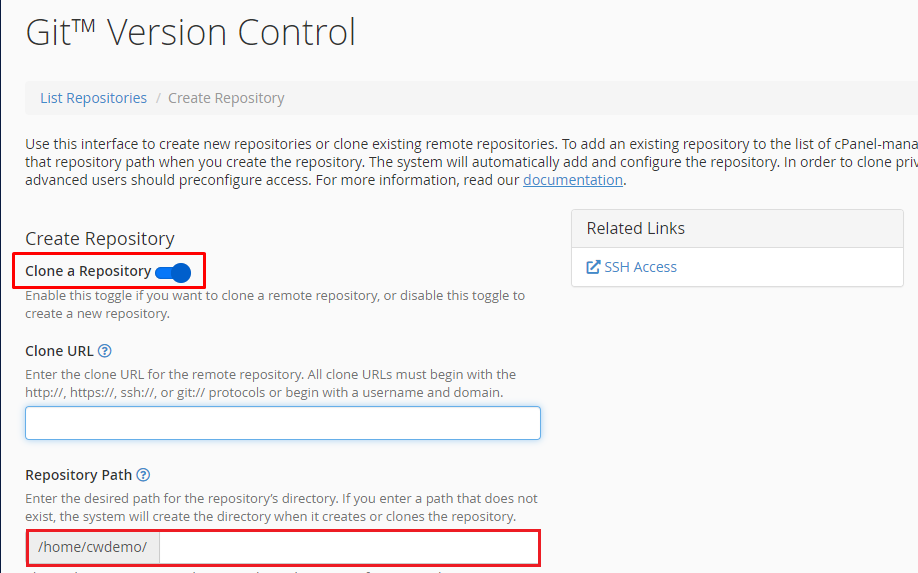Image resolution: width=918 pixels, height=573 pixels.
Task: Click the Clone a Repository label text
Action: 88,271
